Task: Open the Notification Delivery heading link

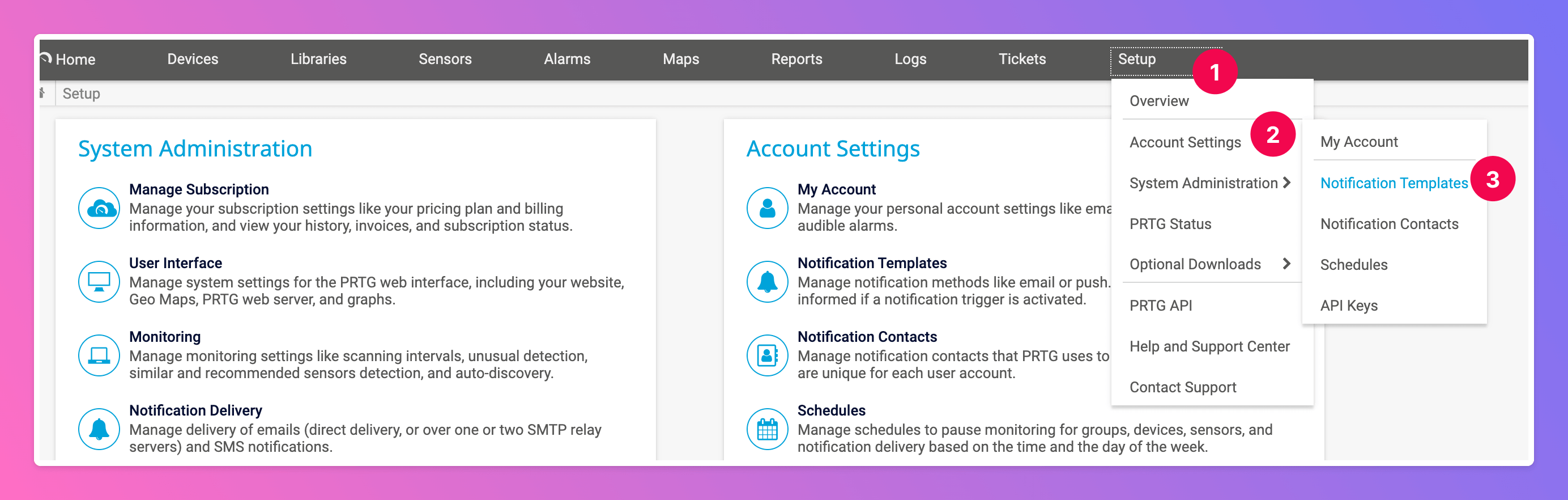Action: pos(195,410)
